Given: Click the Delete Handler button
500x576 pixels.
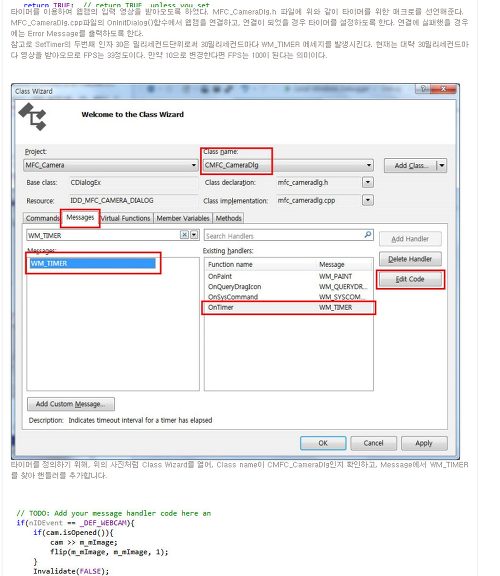Looking at the screenshot, I should point(410,259).
